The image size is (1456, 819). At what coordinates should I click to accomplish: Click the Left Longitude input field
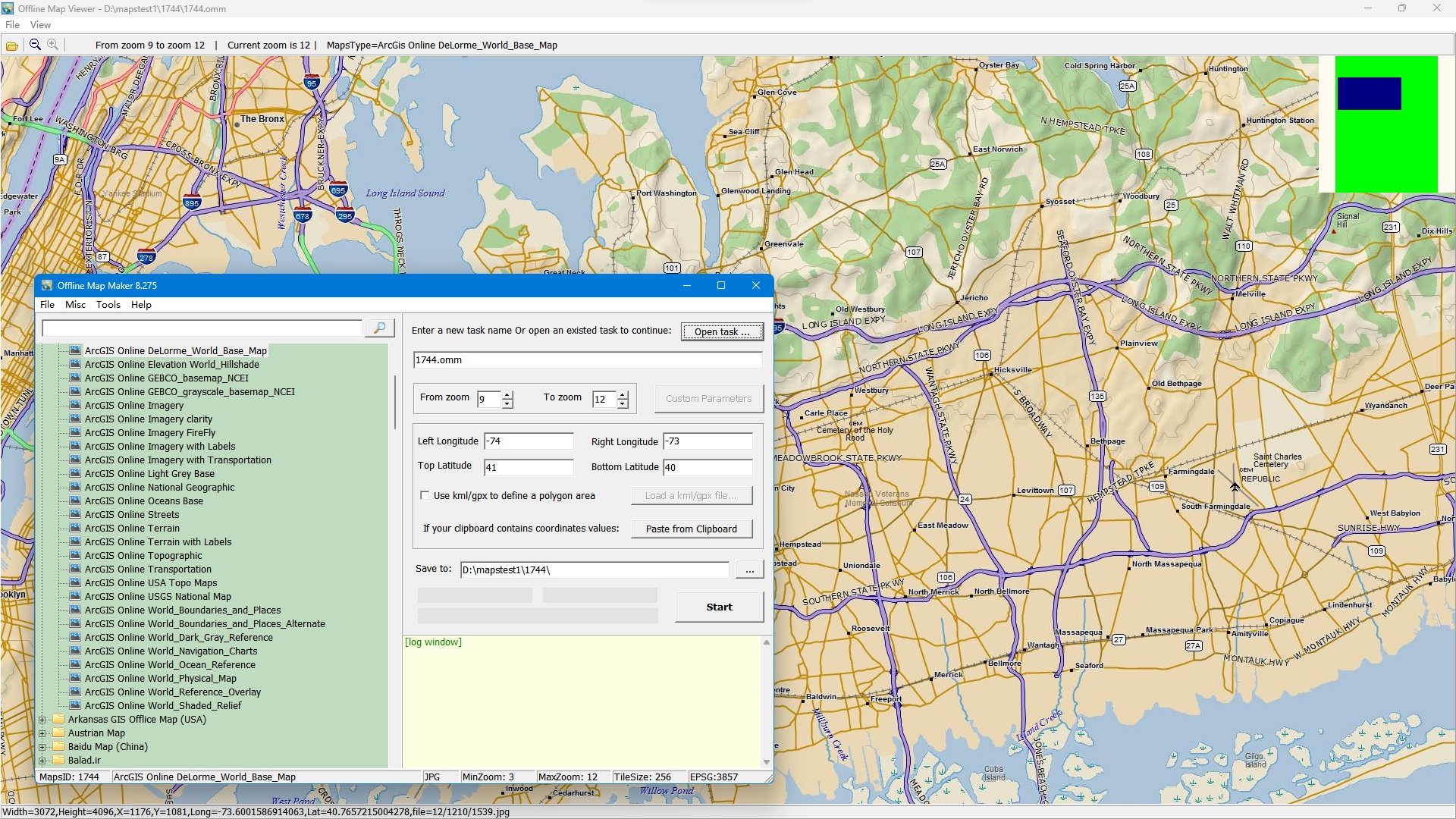tap(529, 441)
